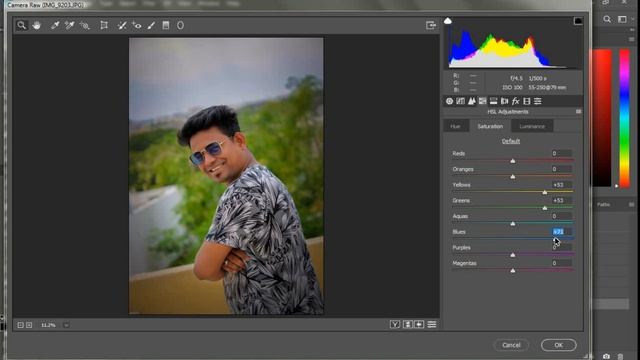Swap before and after settings icon
This screenshot has height=360, width=640.
tap(407, 324)
